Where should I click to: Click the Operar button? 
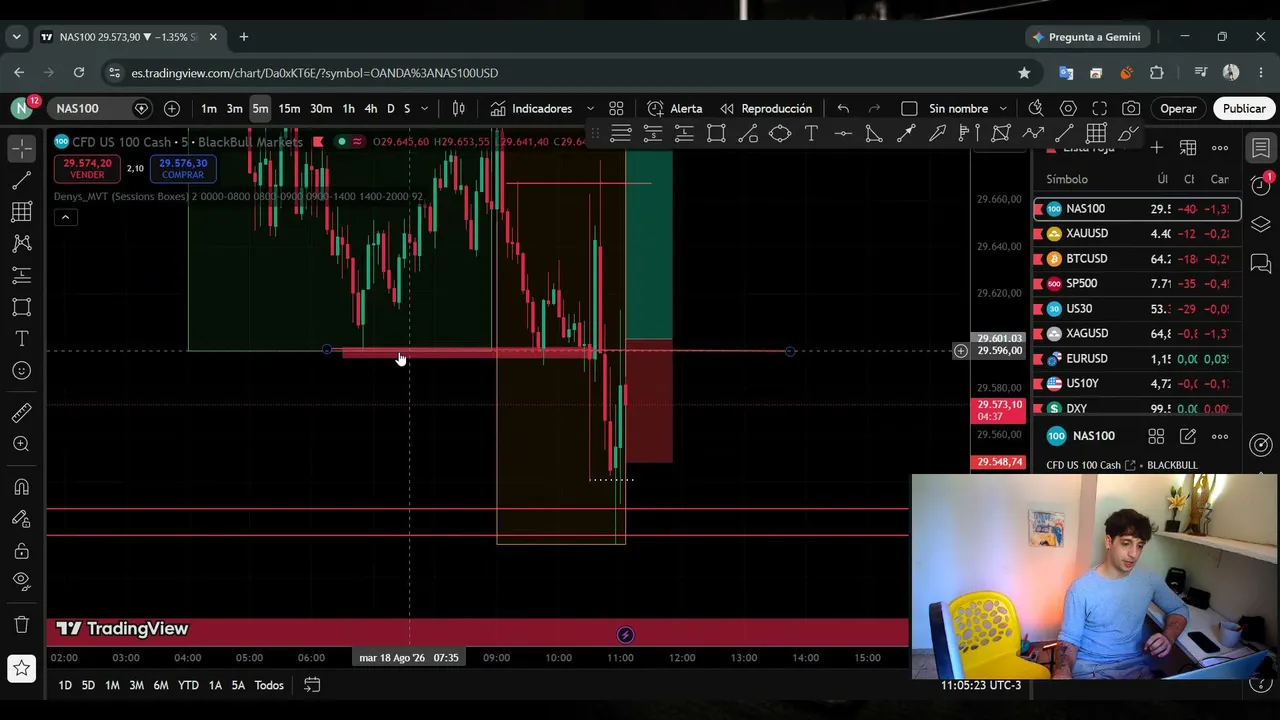[1178, 108]
